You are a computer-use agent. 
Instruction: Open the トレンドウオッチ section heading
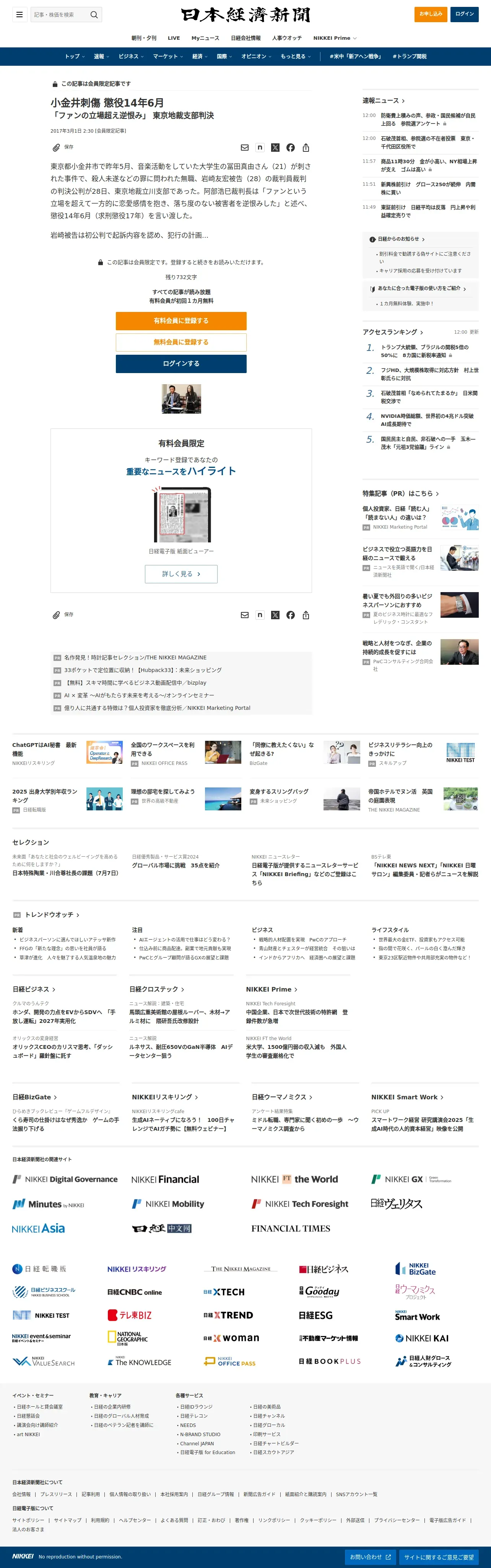coord(52,915)
